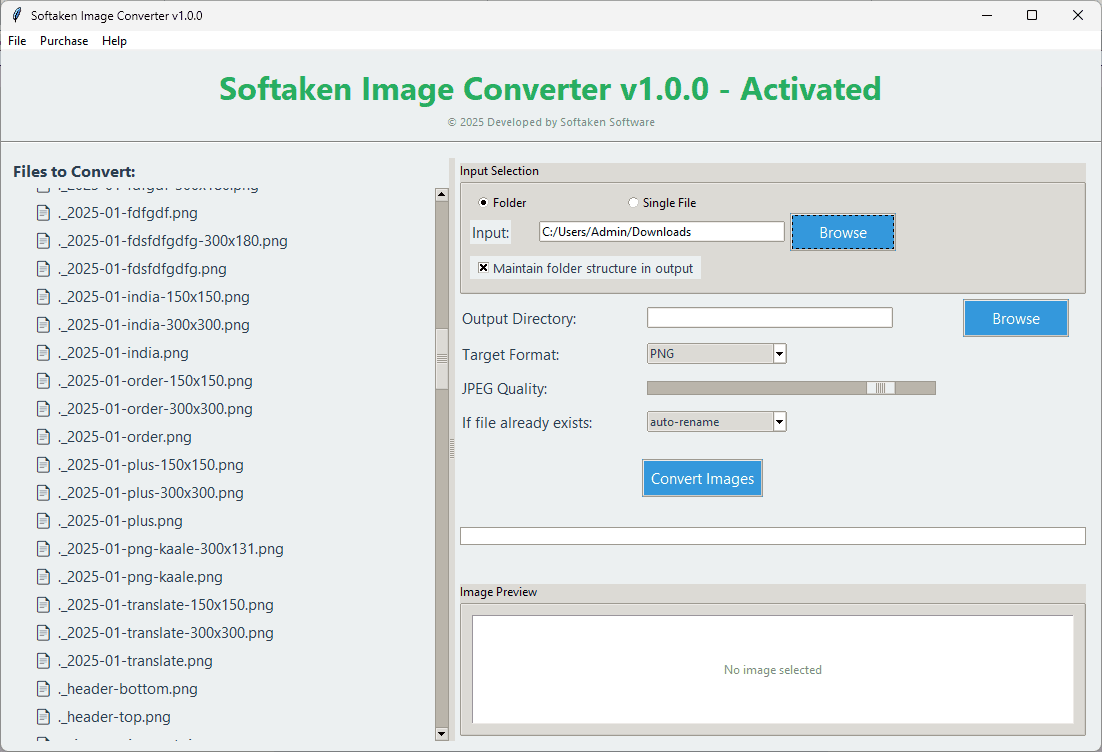Viewport: 1102px width, 752px height.
Task: Click the Input path text field
Action: click(661, 232)
